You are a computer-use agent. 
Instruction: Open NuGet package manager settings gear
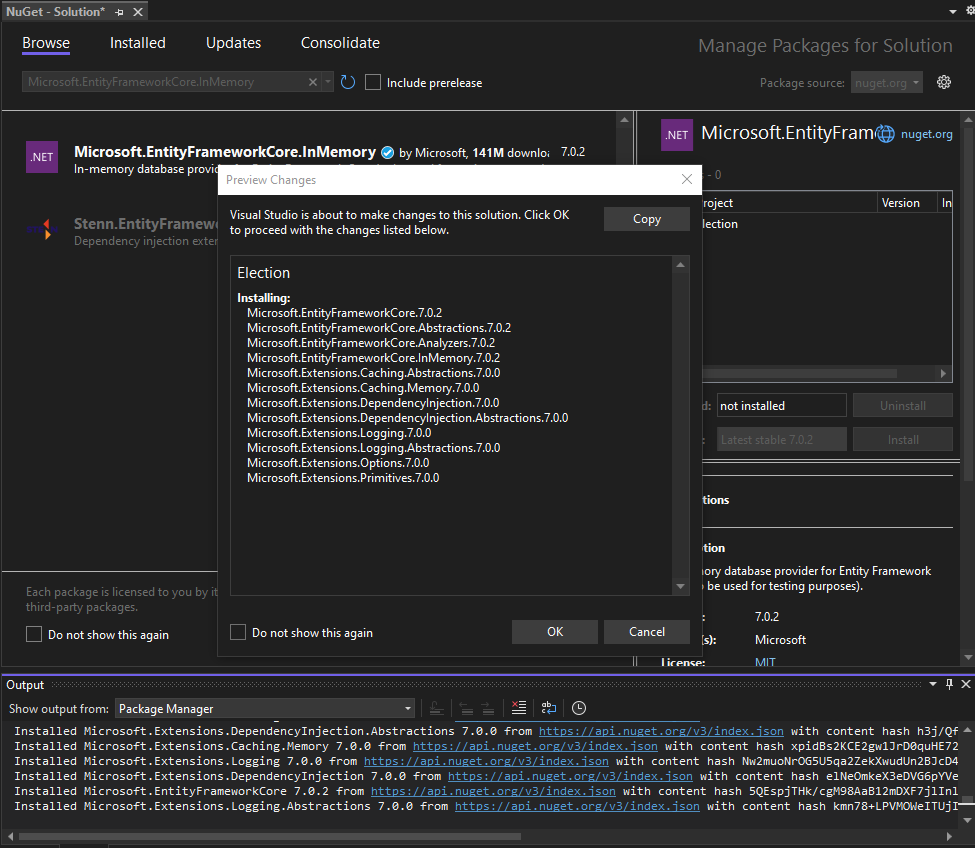(944, 82)
